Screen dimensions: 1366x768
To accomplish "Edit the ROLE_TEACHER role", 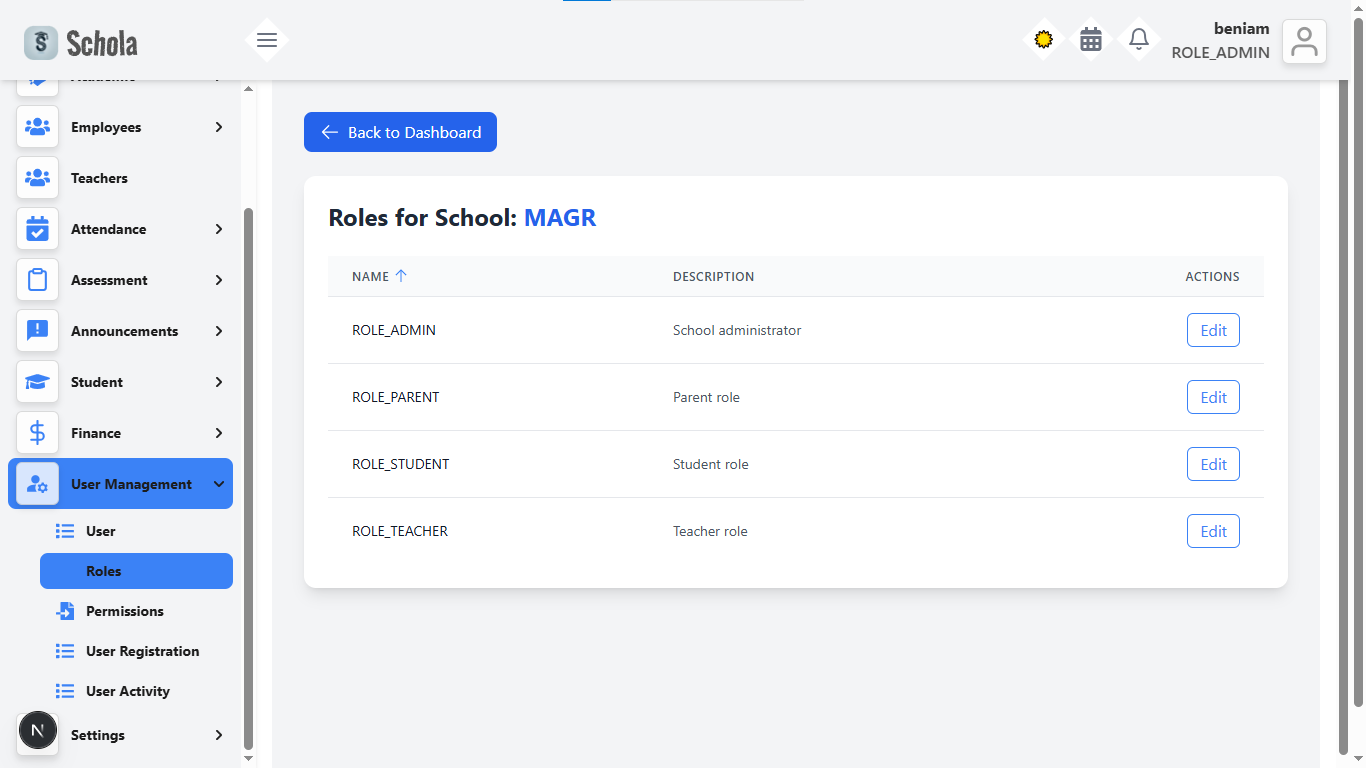I will (x=1213, y=531).
